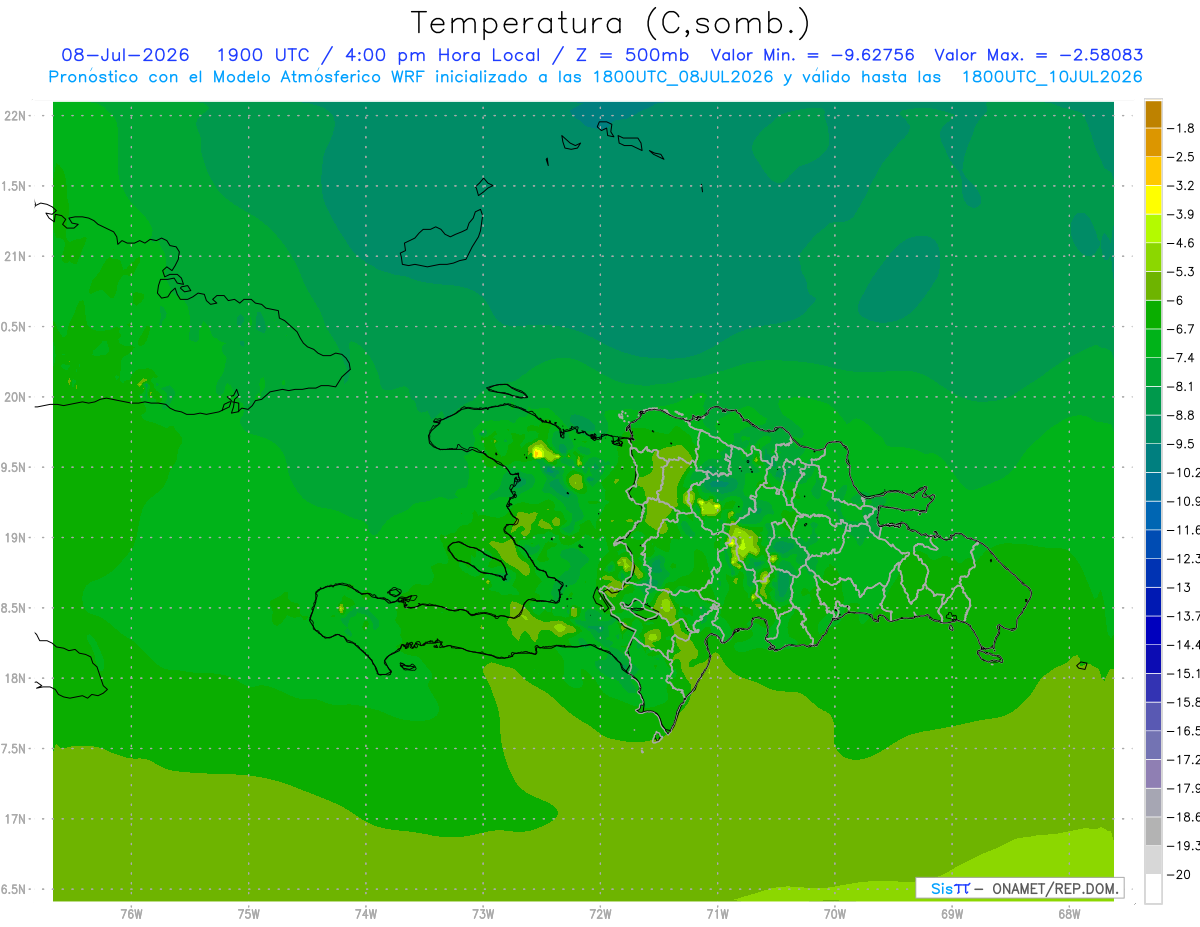Click the '68W' longitude label
The width and height of the screenshot is (1200, 927).
1069,914
